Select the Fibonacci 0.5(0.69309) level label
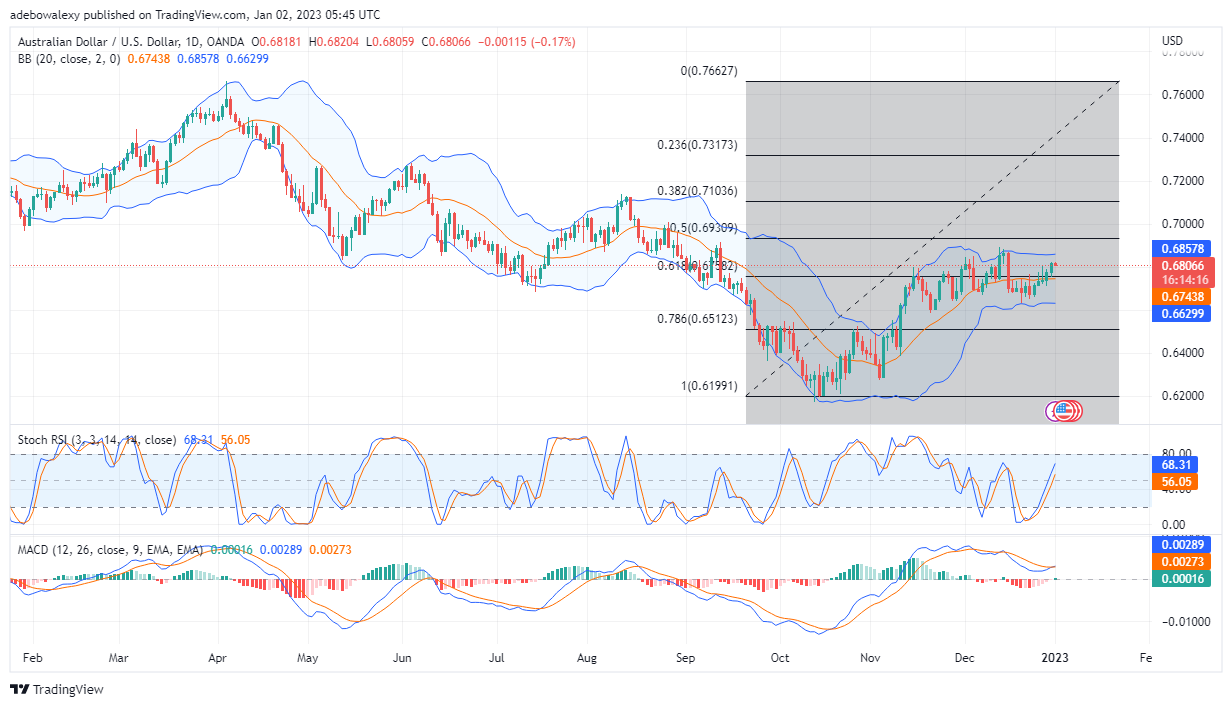Viewport: 1232px width, 707px height. [703, 228]
